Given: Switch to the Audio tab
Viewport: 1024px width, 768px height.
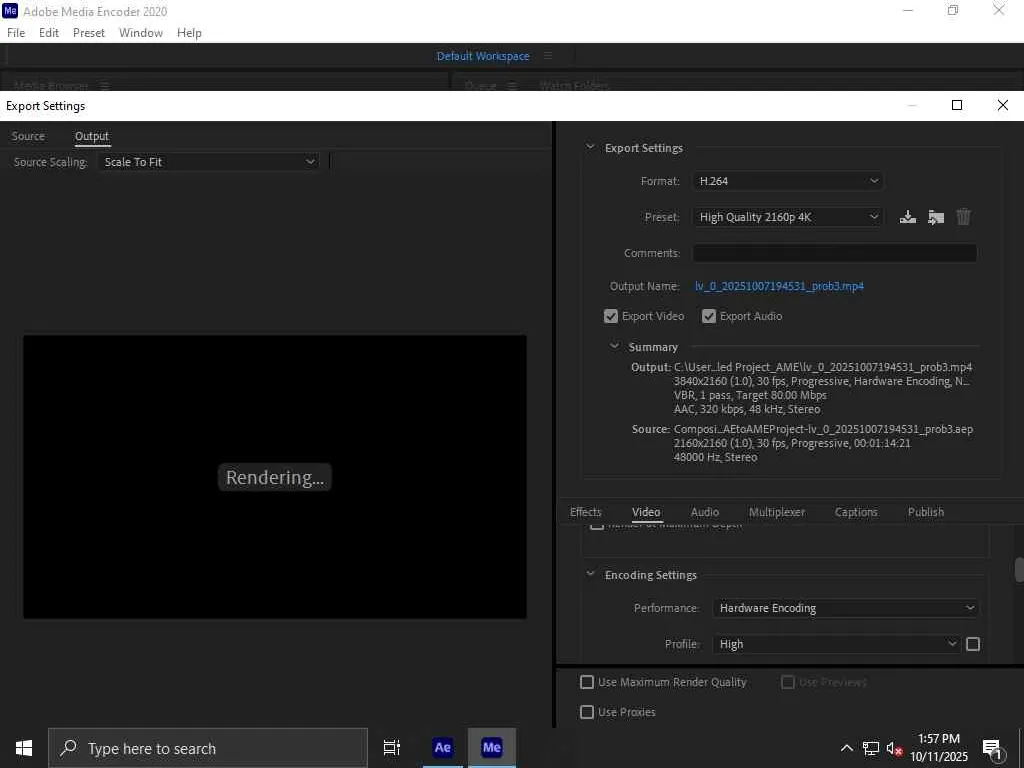Looking at the screenshot, I should coord(705,512).
